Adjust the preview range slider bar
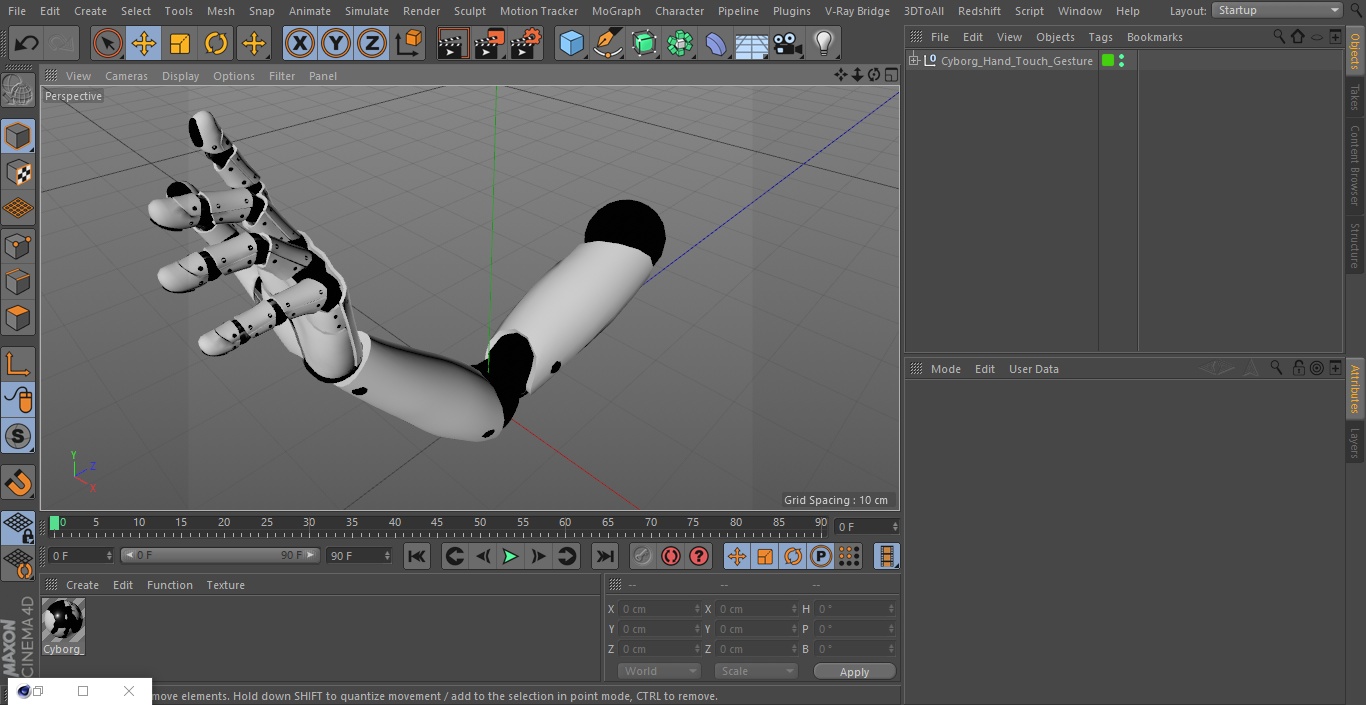The width and height of the screenshot is (1366, 705). [220, 555]
